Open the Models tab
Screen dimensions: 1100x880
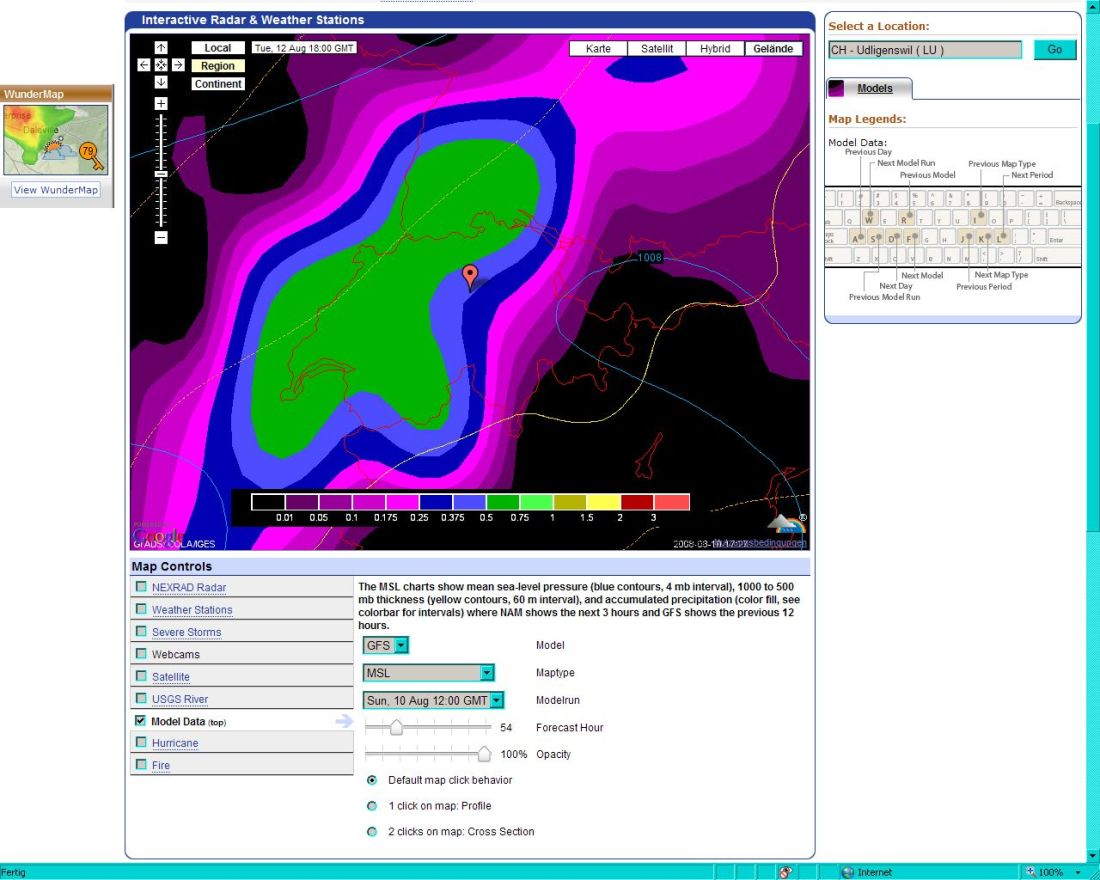[x=875, y=88]
